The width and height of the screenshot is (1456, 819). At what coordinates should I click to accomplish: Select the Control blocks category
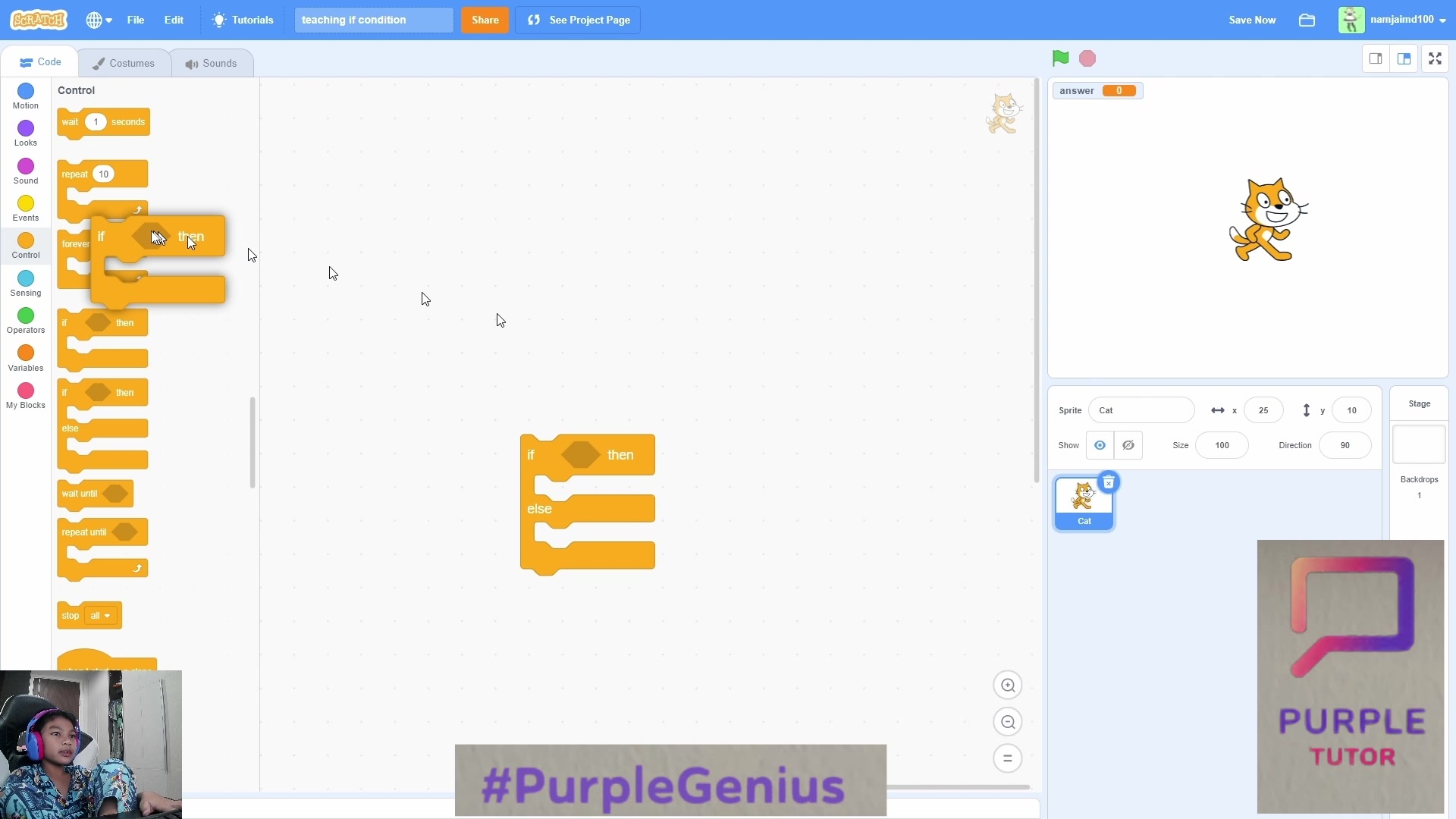(26, 246)
